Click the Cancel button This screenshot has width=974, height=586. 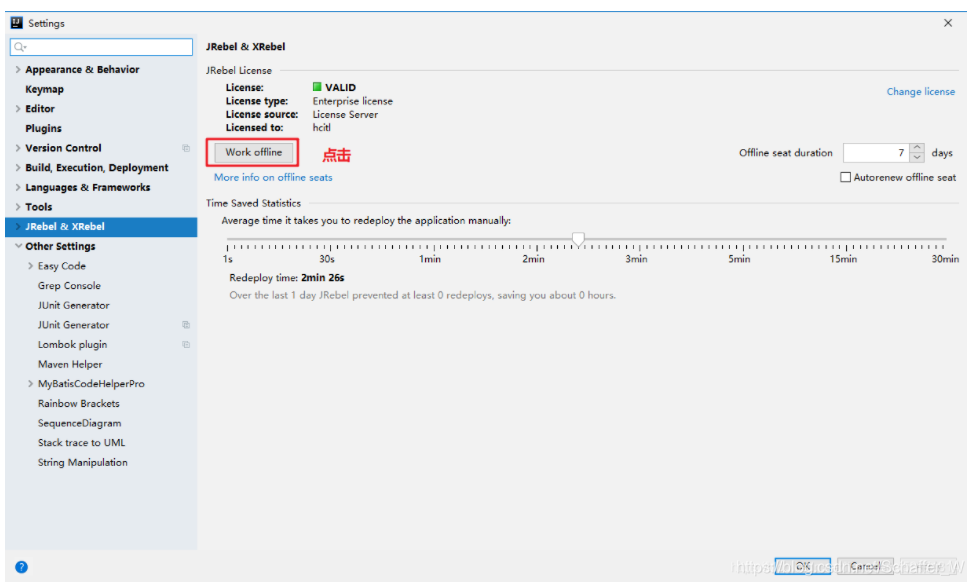(x=865, y=566)
